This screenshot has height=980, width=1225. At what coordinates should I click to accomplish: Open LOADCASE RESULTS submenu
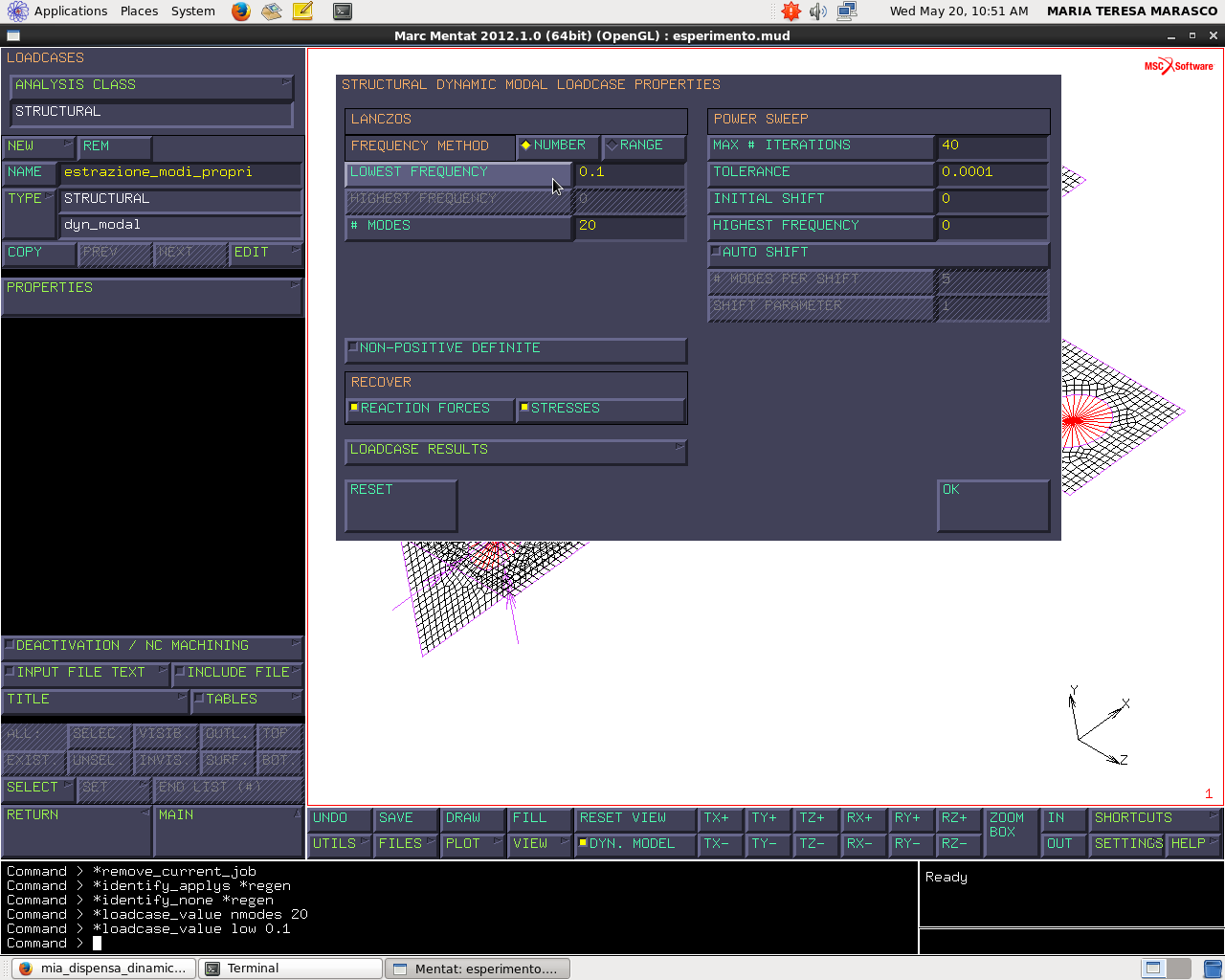pyautogui.click(x=515, y=451)
